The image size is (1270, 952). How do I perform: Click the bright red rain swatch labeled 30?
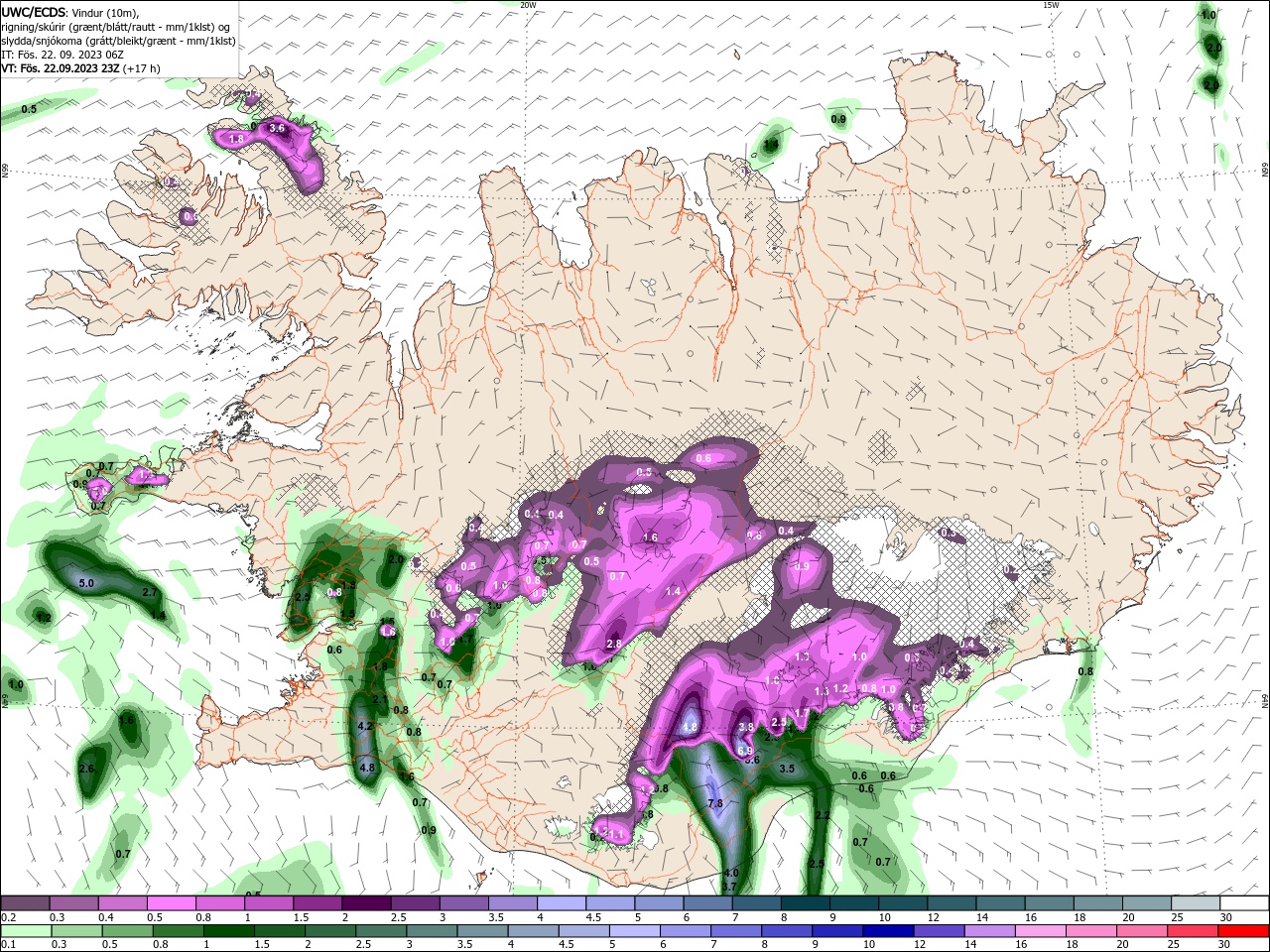[x=1244, y=931]
